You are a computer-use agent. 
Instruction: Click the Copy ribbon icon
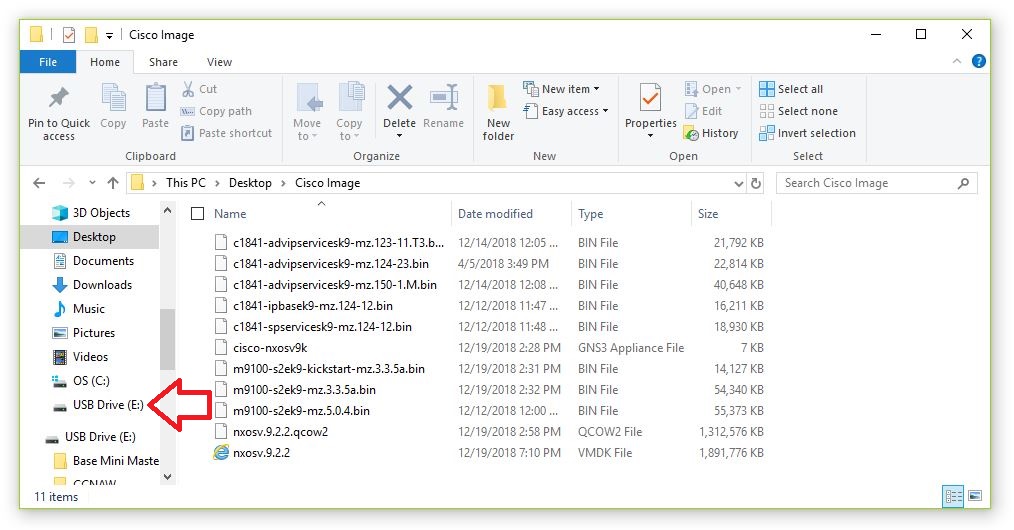click(114, 98)
